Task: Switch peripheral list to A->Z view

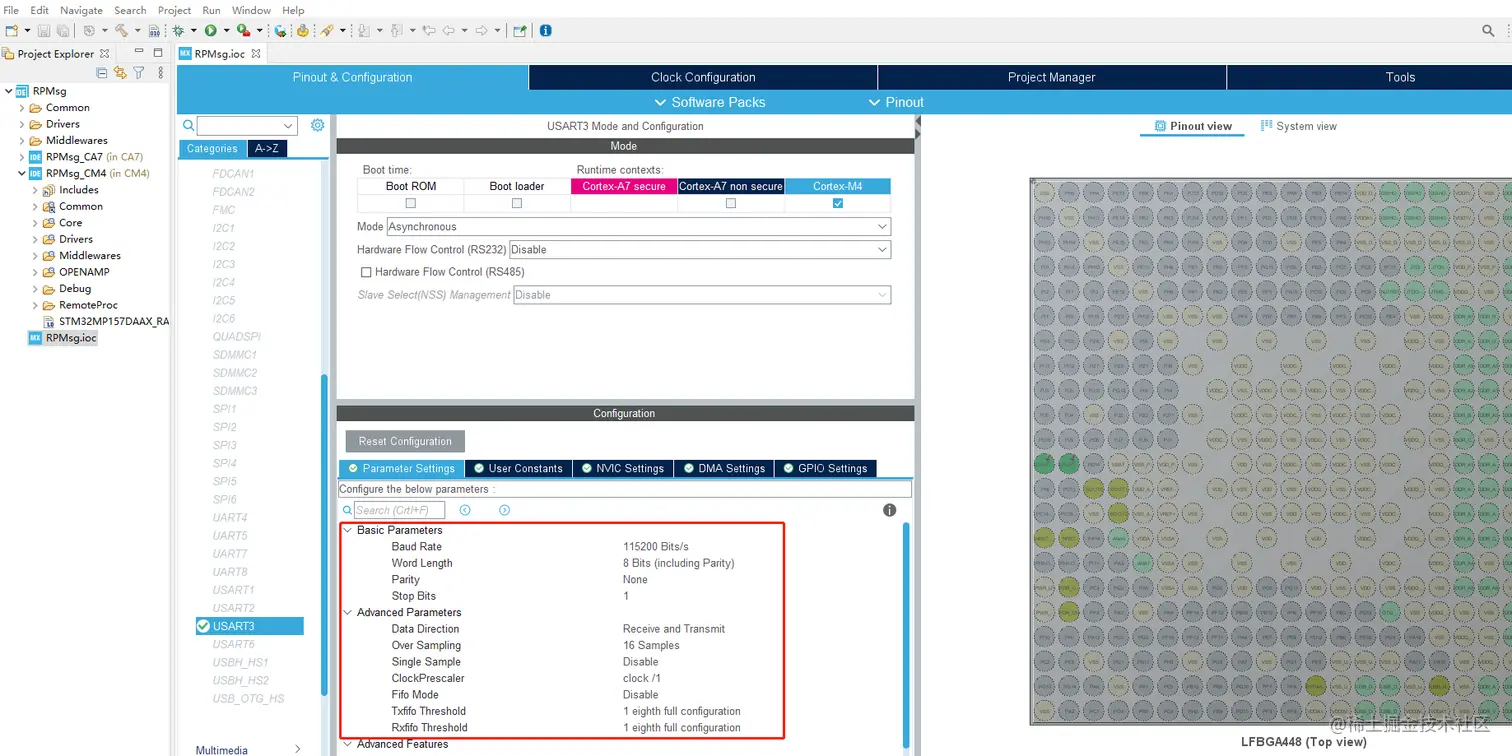Action: 267,149
